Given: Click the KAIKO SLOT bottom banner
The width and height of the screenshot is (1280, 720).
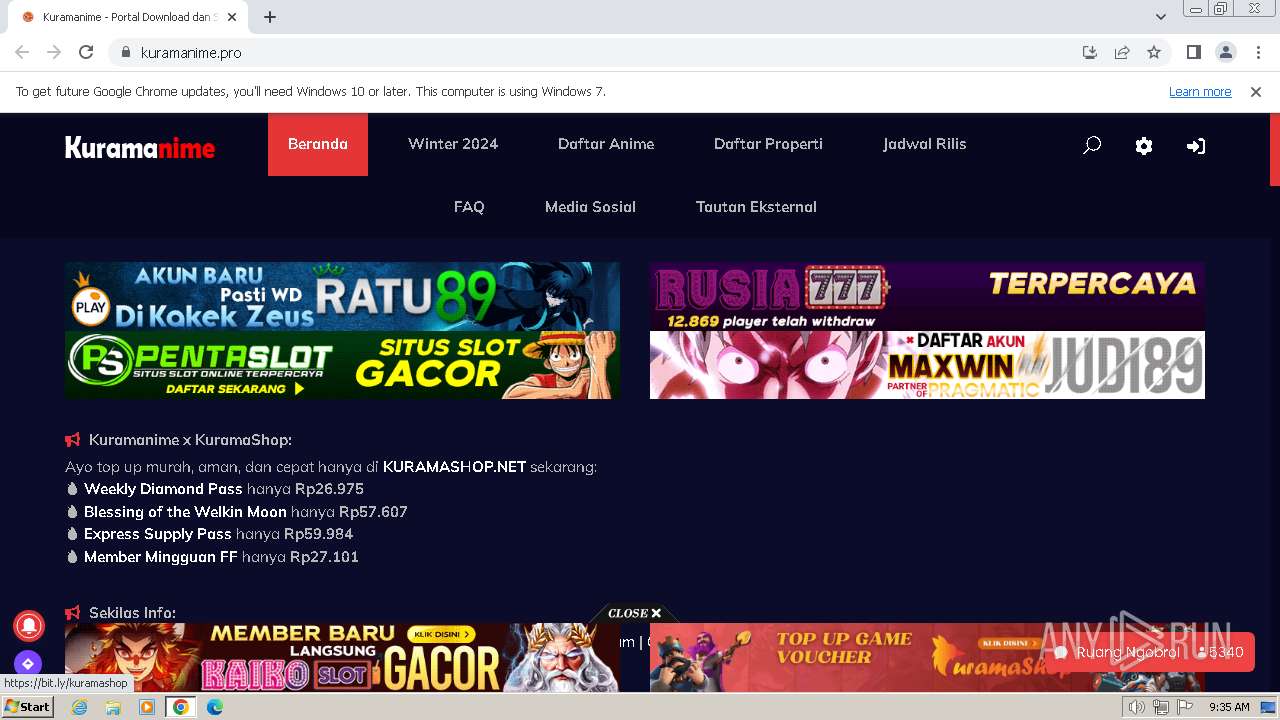Looking at the screenshot, I should 342,657.
